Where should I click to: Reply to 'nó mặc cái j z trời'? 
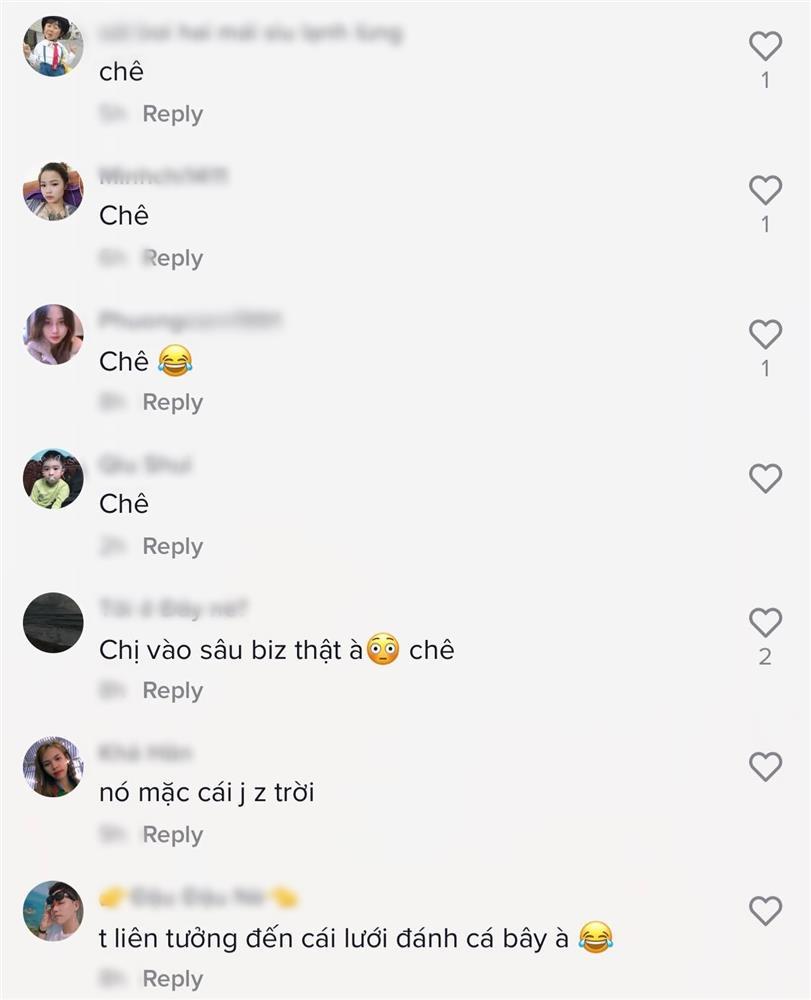172,835
